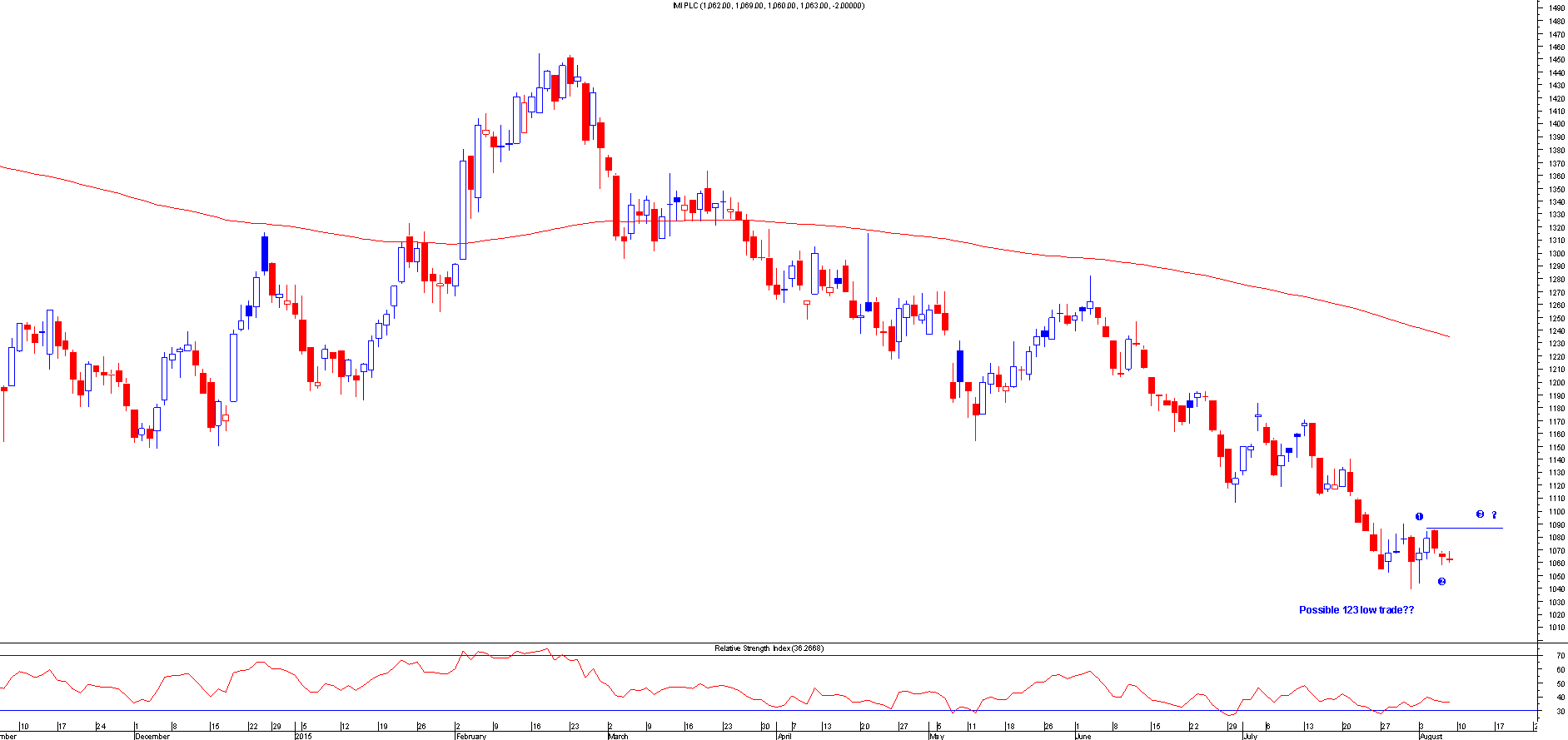Click the circled number 3 marker

[1480, 514]
